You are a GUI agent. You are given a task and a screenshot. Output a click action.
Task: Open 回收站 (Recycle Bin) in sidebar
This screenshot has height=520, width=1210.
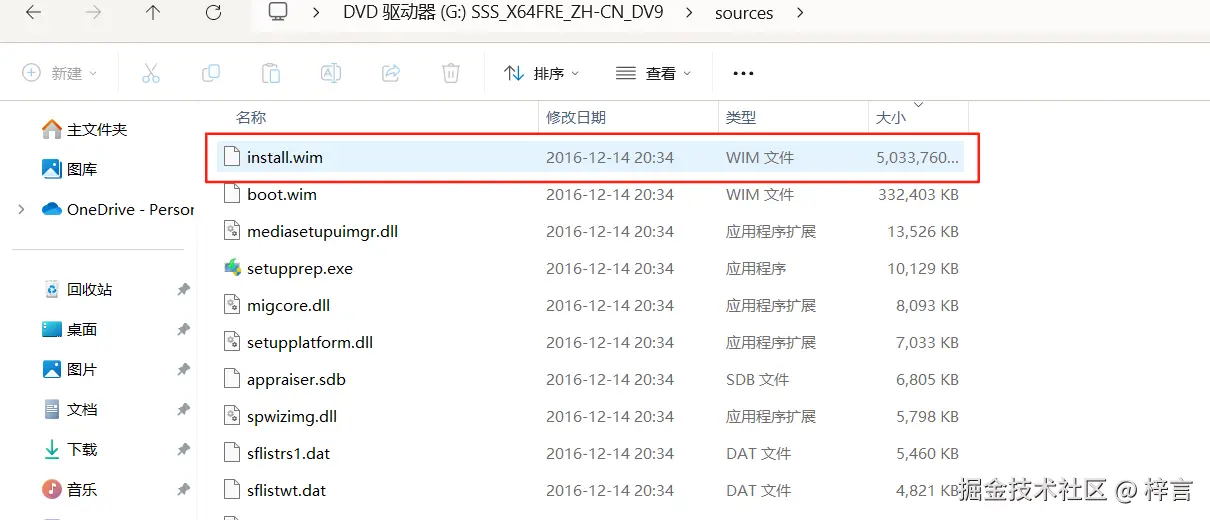[78, 290]
